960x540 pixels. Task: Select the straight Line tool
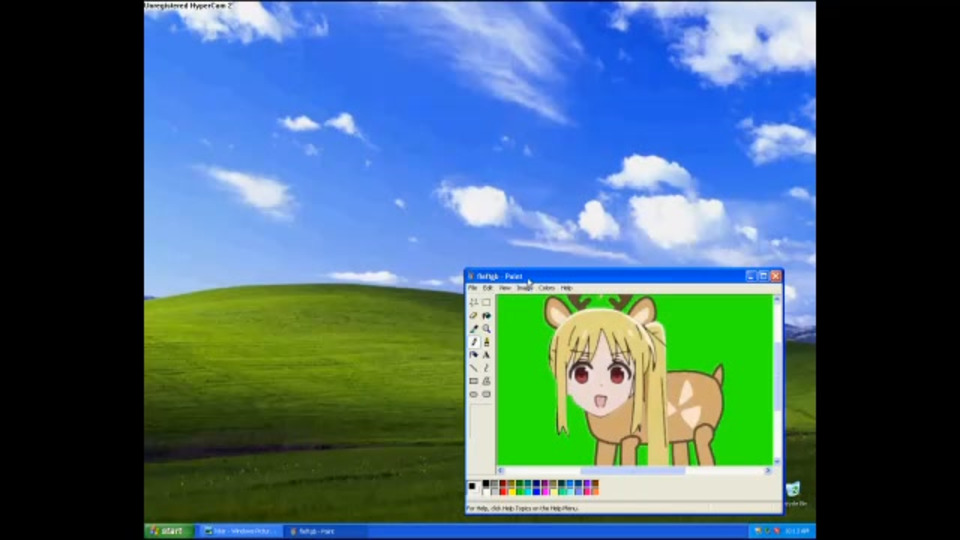(473, 368)
